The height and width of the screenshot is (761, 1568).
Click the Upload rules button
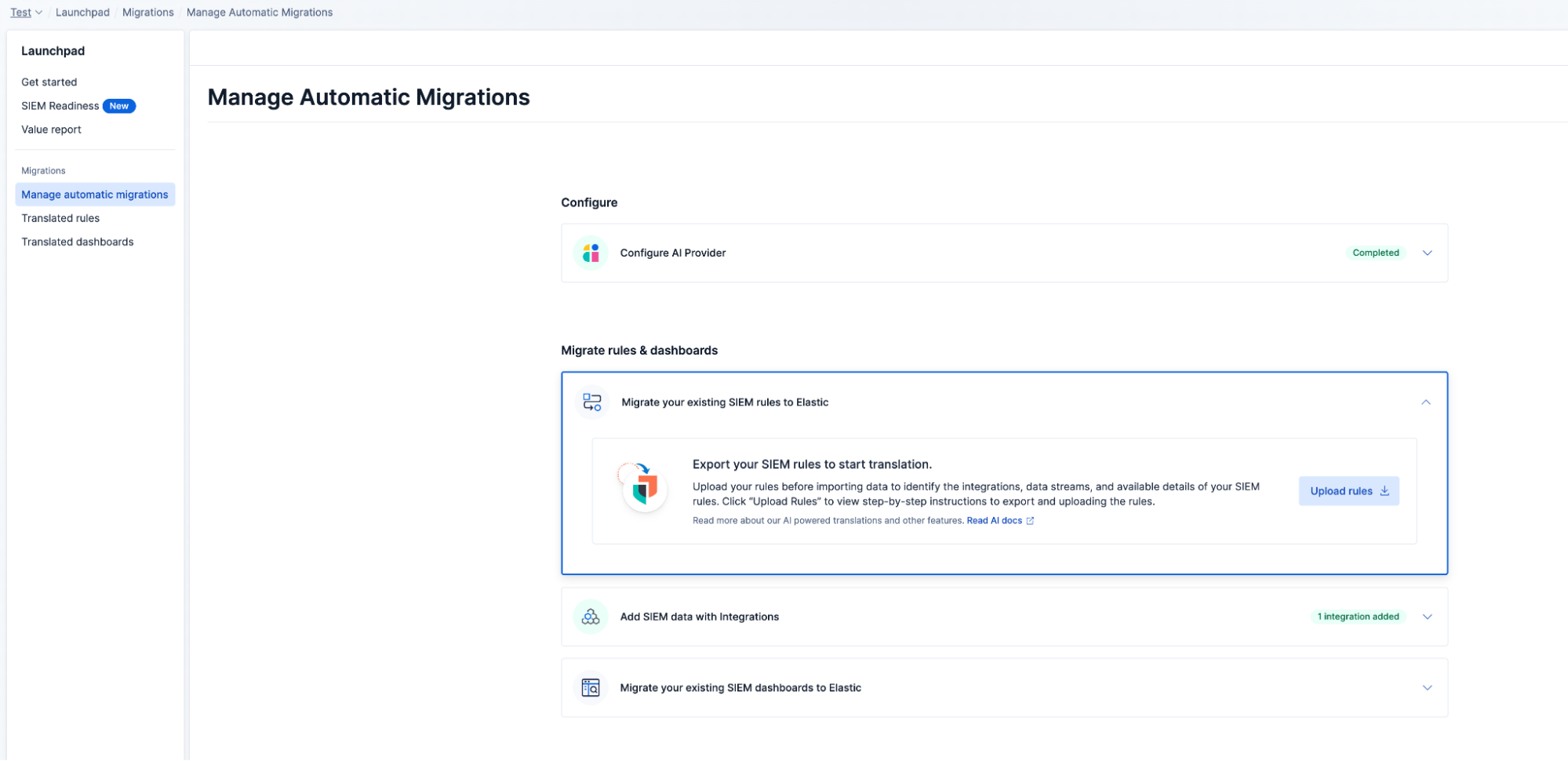pos(1348,491)
